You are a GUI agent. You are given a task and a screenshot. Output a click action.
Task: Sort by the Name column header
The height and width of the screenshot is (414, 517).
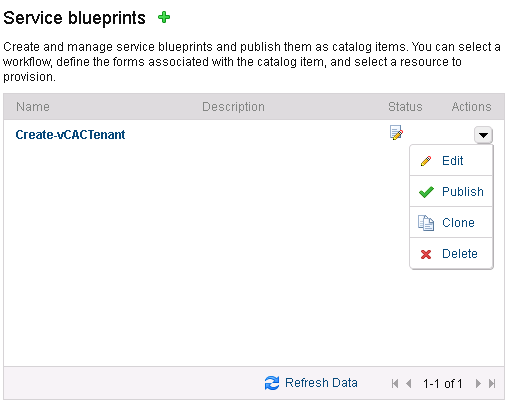point(33,107)
